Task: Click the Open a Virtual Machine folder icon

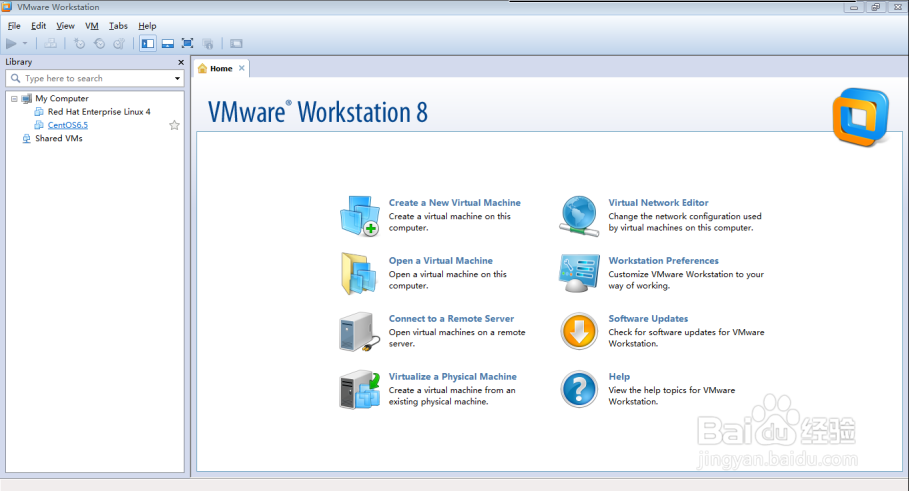Action: point(359,273)
